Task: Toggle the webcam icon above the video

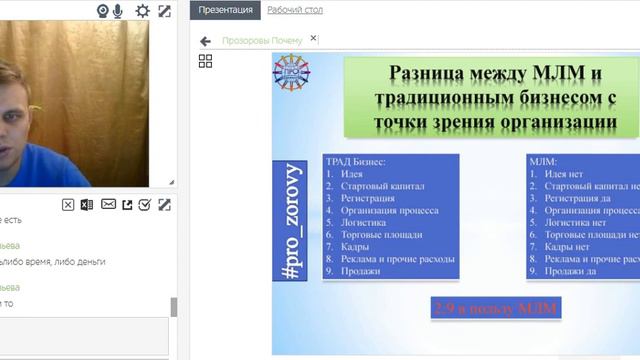Action: [x=102, y=11]
